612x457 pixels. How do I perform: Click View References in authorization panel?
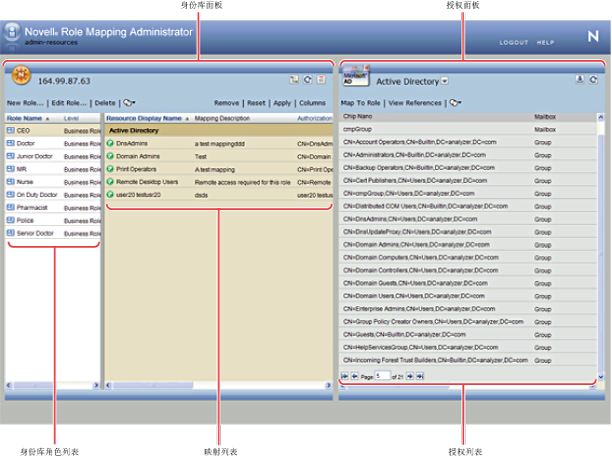click(x=415, y=103)
